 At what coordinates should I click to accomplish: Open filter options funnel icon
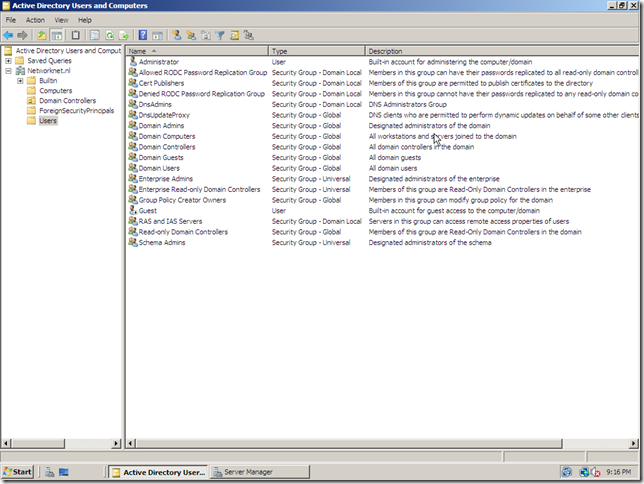click(x=220, y=35)
